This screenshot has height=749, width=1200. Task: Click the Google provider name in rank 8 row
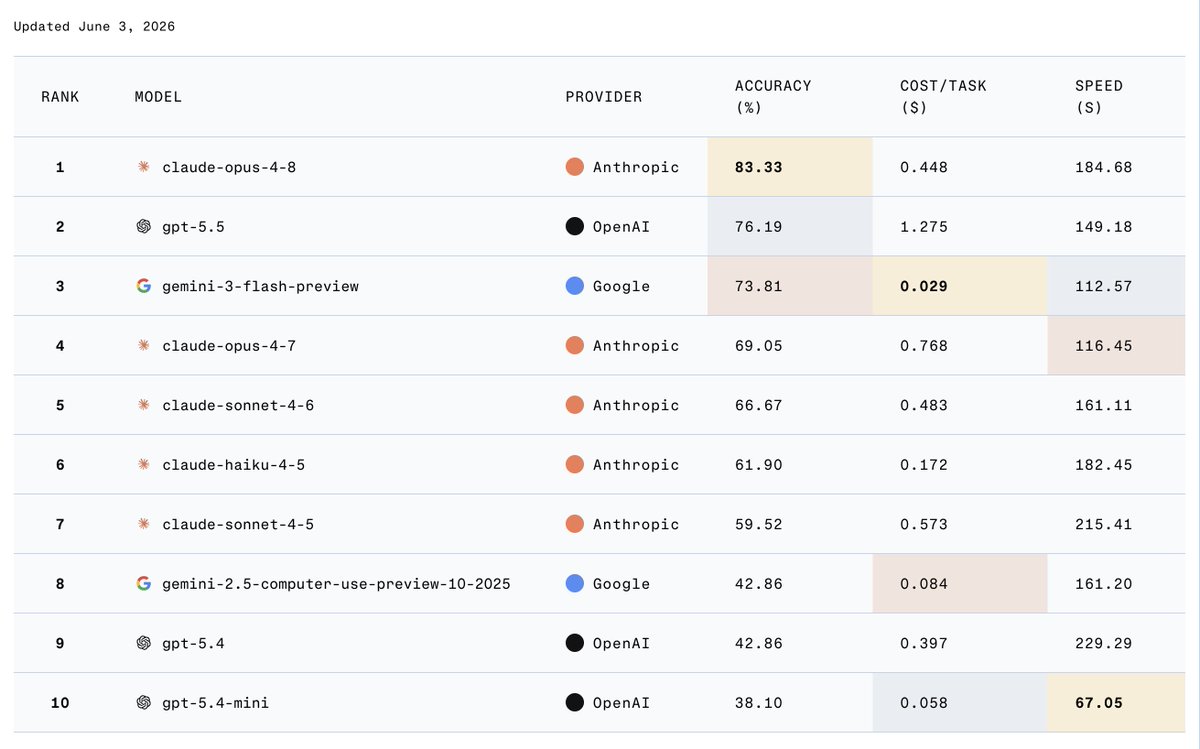[621, 584]
